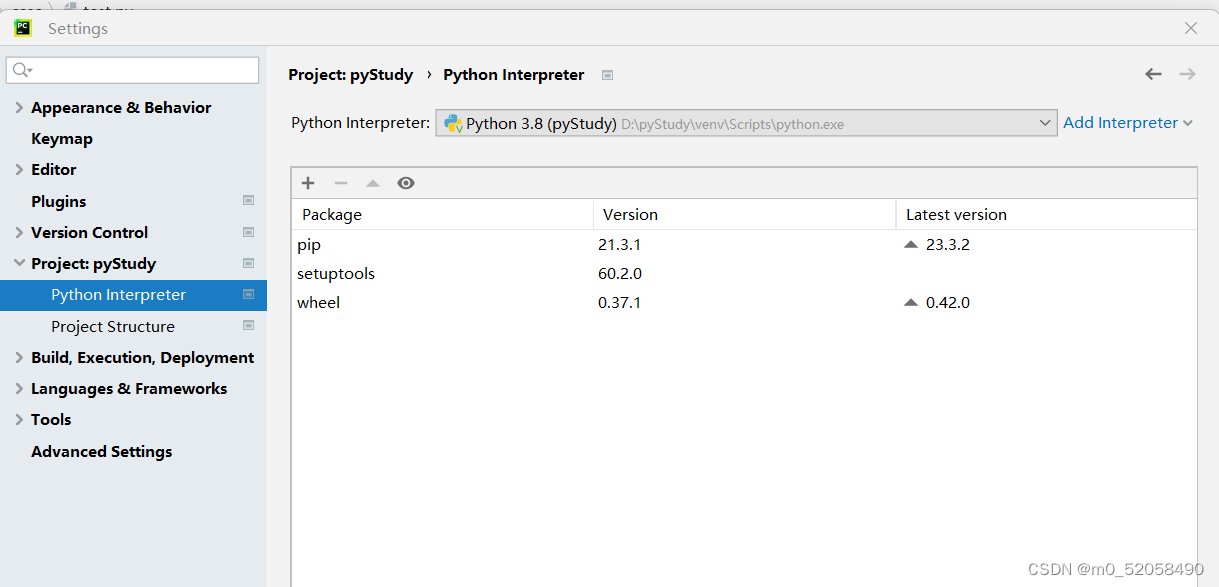Screen dimensions: 1219x587
Task: Click the upgrade arrow next to pip 23.3.2
Action: point(910,244)
